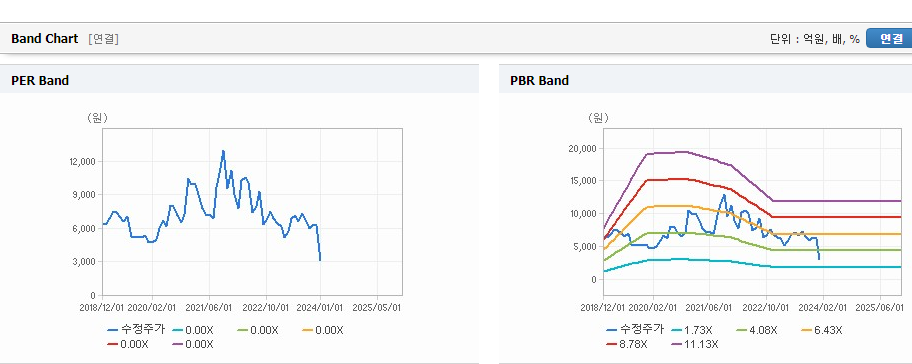Click the [연결] label beside Band Chart
Image resolution: width=912 pixels, height=364 pixels.
[104, 39]
